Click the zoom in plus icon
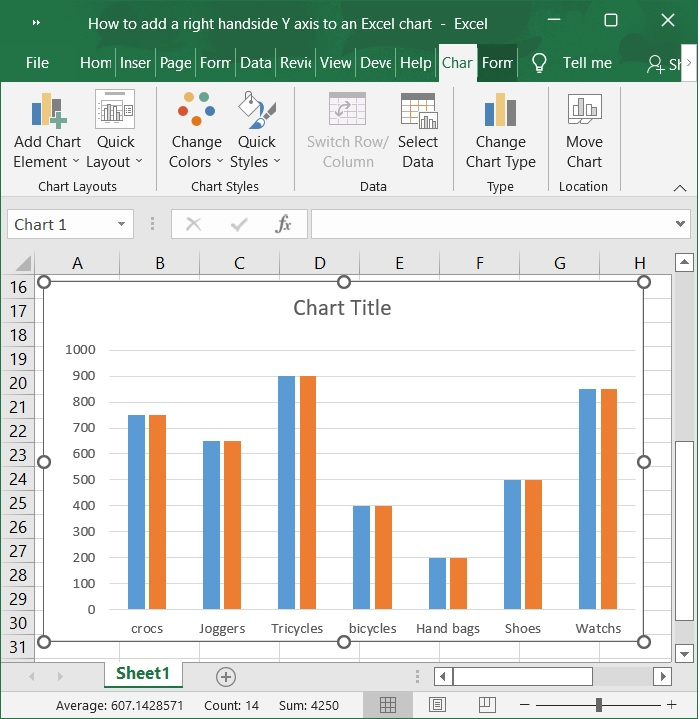Viewport: 700px width, 719px height. pyautogui.click(x=672, y=705)
